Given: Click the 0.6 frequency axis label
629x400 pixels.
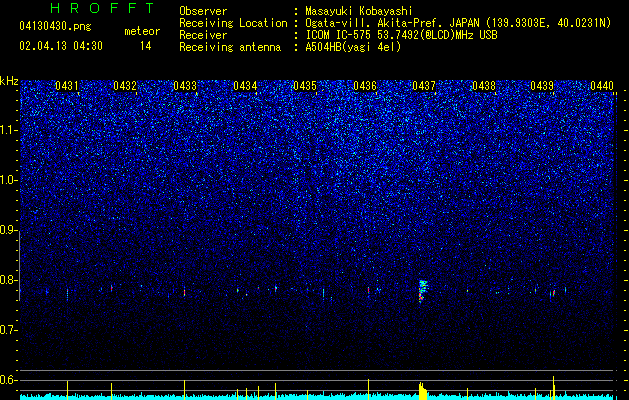Looking at the screenshot, I should click(x=8, y=380).
